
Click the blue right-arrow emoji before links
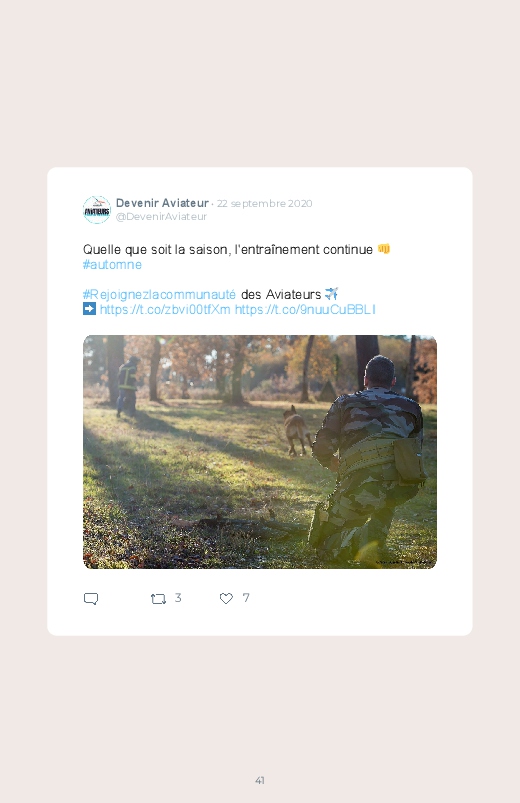(x=89, y=309)
